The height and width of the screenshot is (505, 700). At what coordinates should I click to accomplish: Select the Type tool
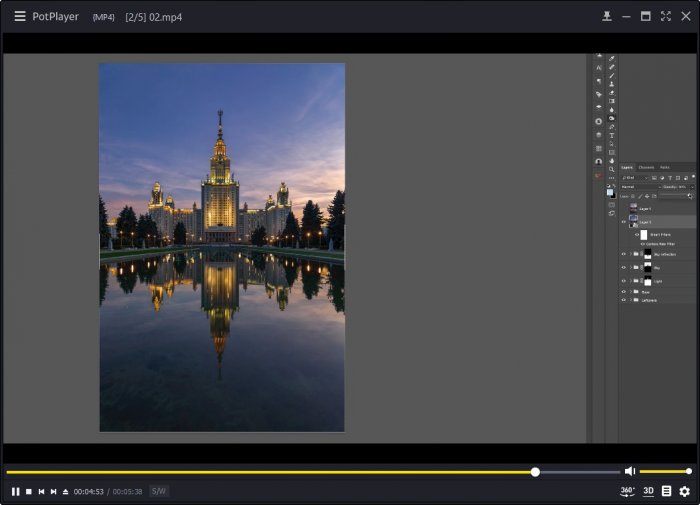pos(612,135)
